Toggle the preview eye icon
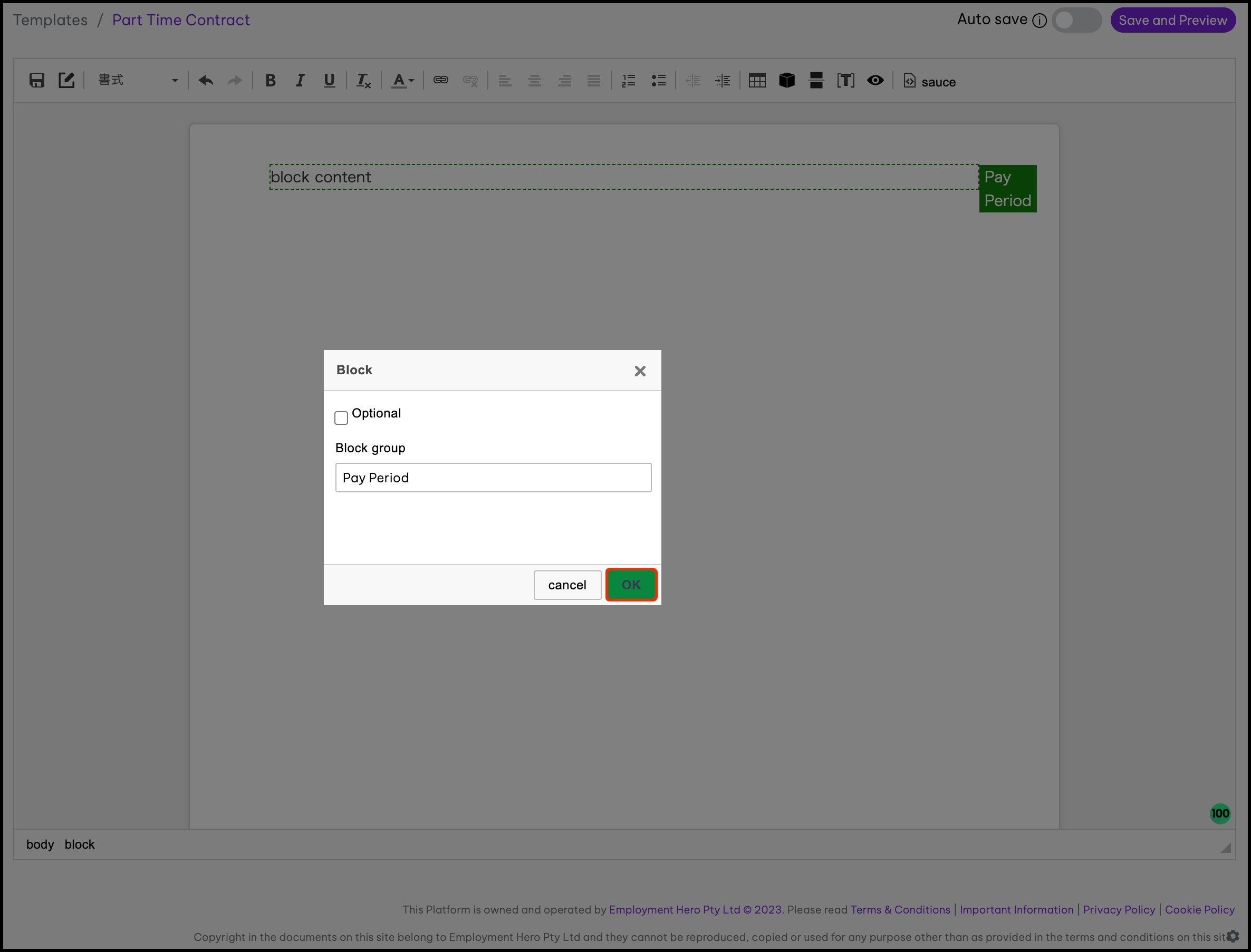 coord(874,81)
